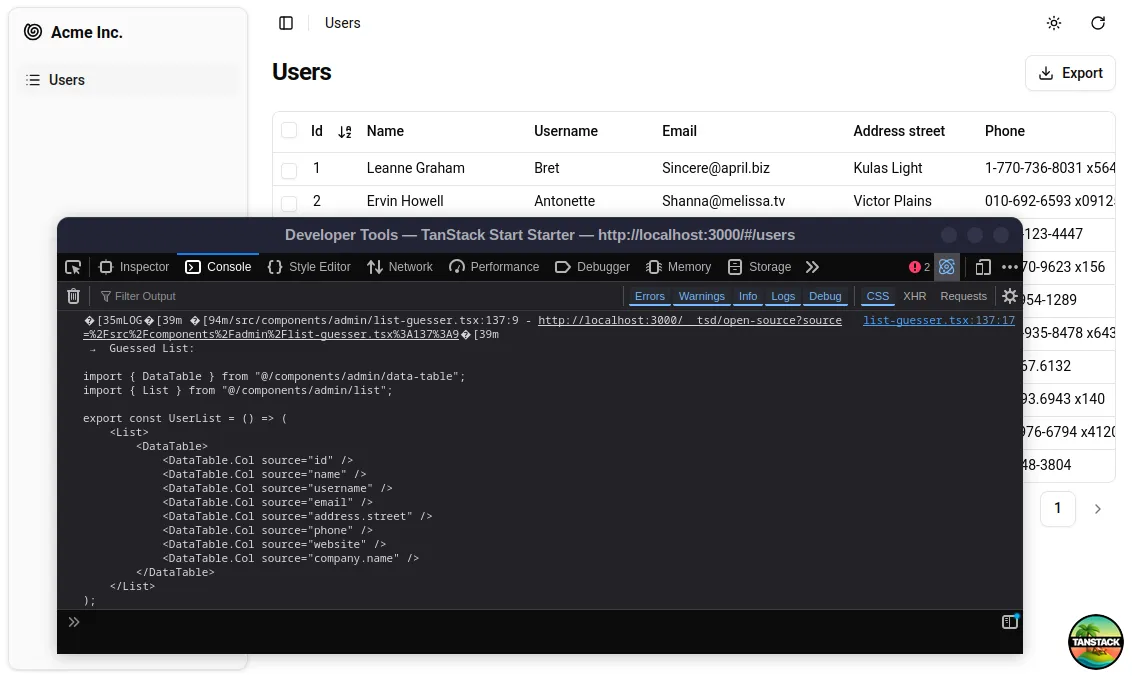The width and height of the screenshot is (1132, 678).
Task: Open the DevTools three-dot options menu
Action: (x=1010, y=267)
